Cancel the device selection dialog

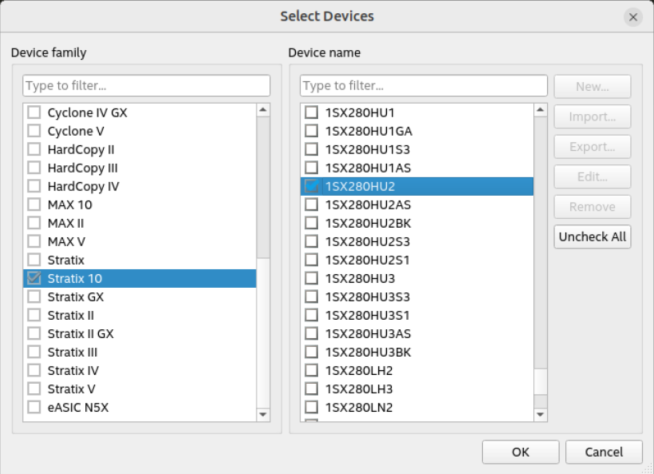coord(603,451)
